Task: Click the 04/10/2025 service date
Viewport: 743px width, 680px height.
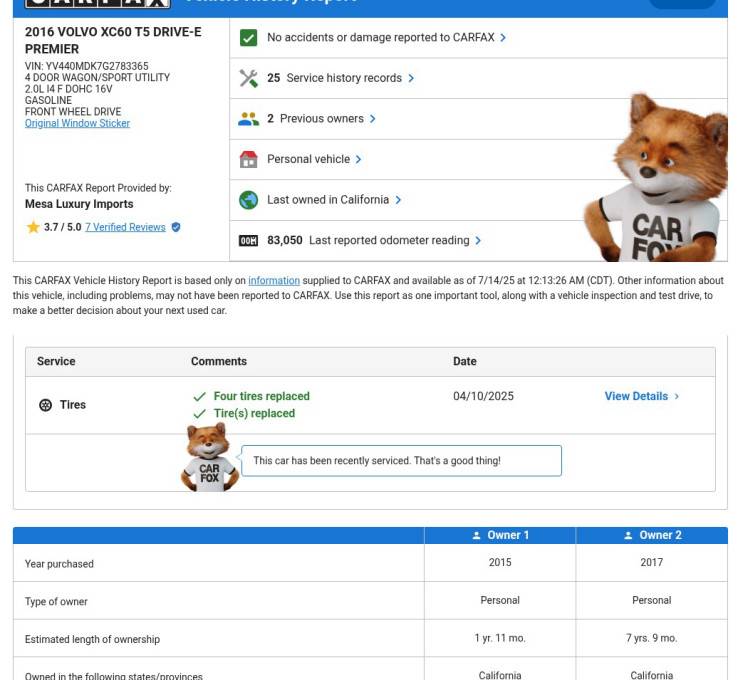Action: tap(483, 396)
